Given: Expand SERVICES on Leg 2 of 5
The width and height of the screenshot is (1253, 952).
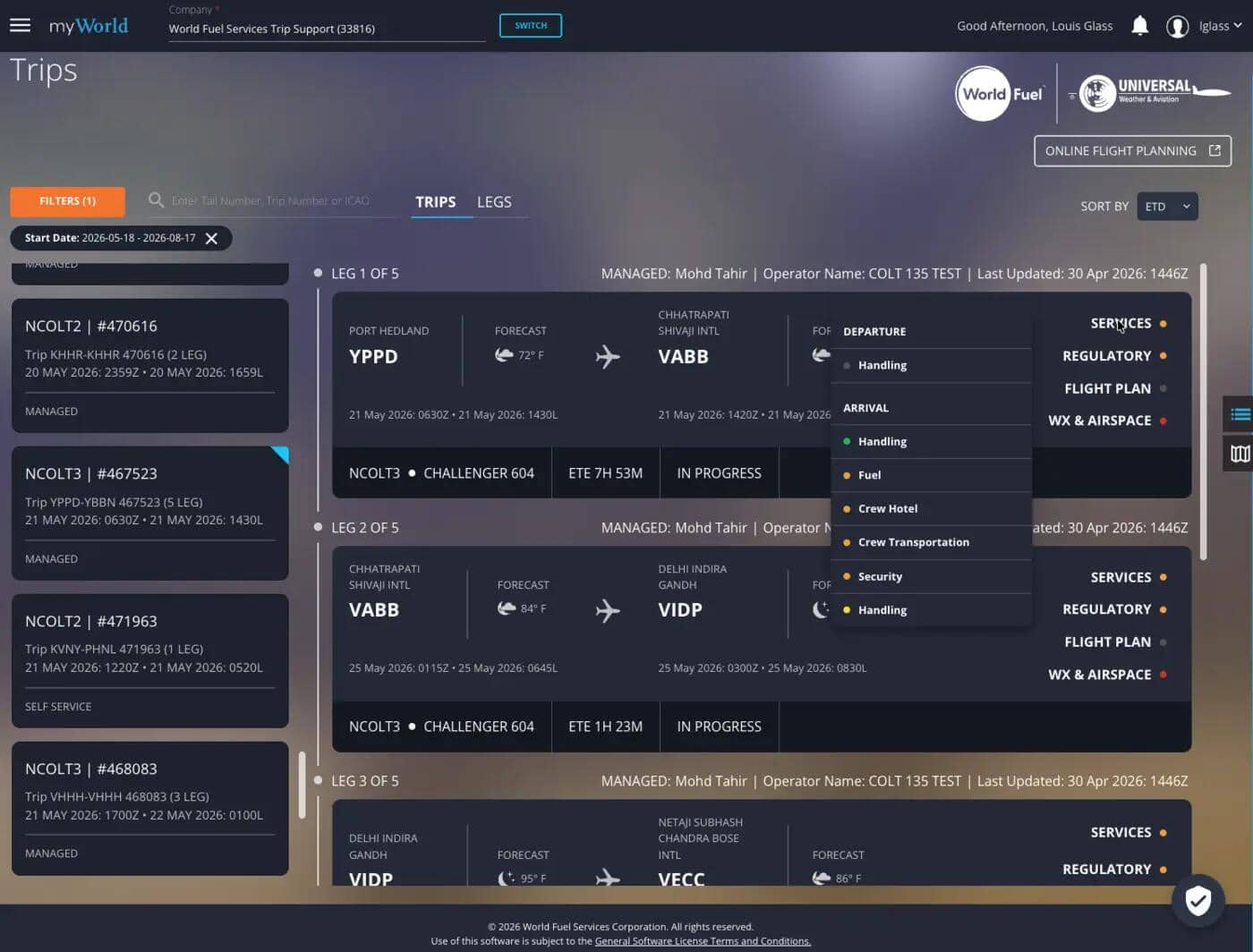Looking at the screenshot, I should tap(1128, 577).
